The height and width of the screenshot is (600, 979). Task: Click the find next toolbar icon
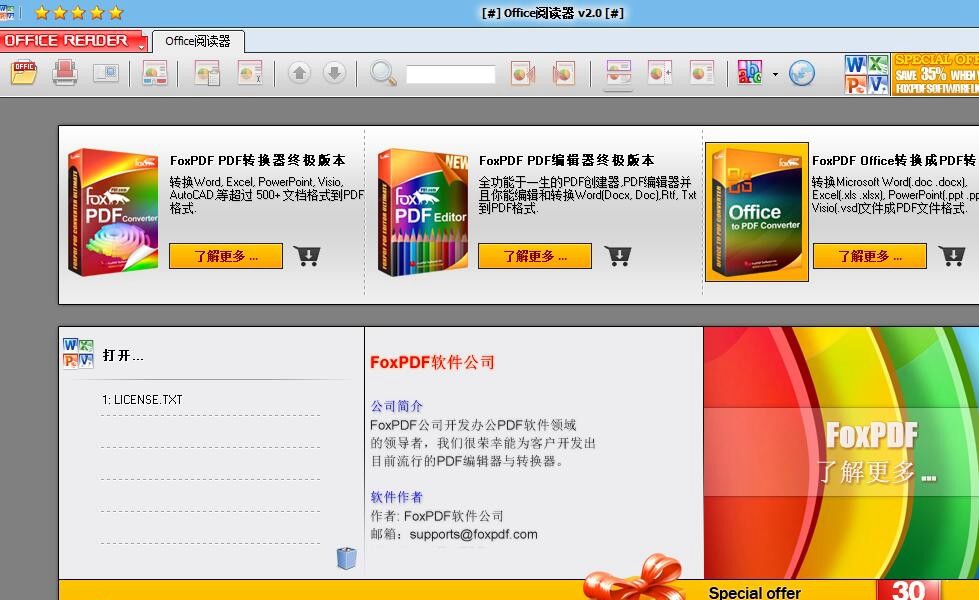point(564,73)
